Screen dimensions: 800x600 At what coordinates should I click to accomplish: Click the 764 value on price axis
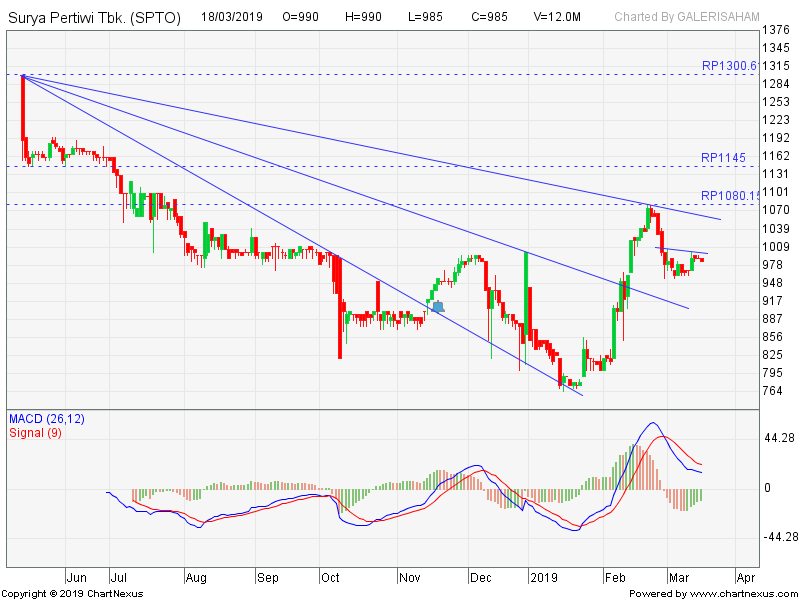pyautogui.click(x=772, y=391)
